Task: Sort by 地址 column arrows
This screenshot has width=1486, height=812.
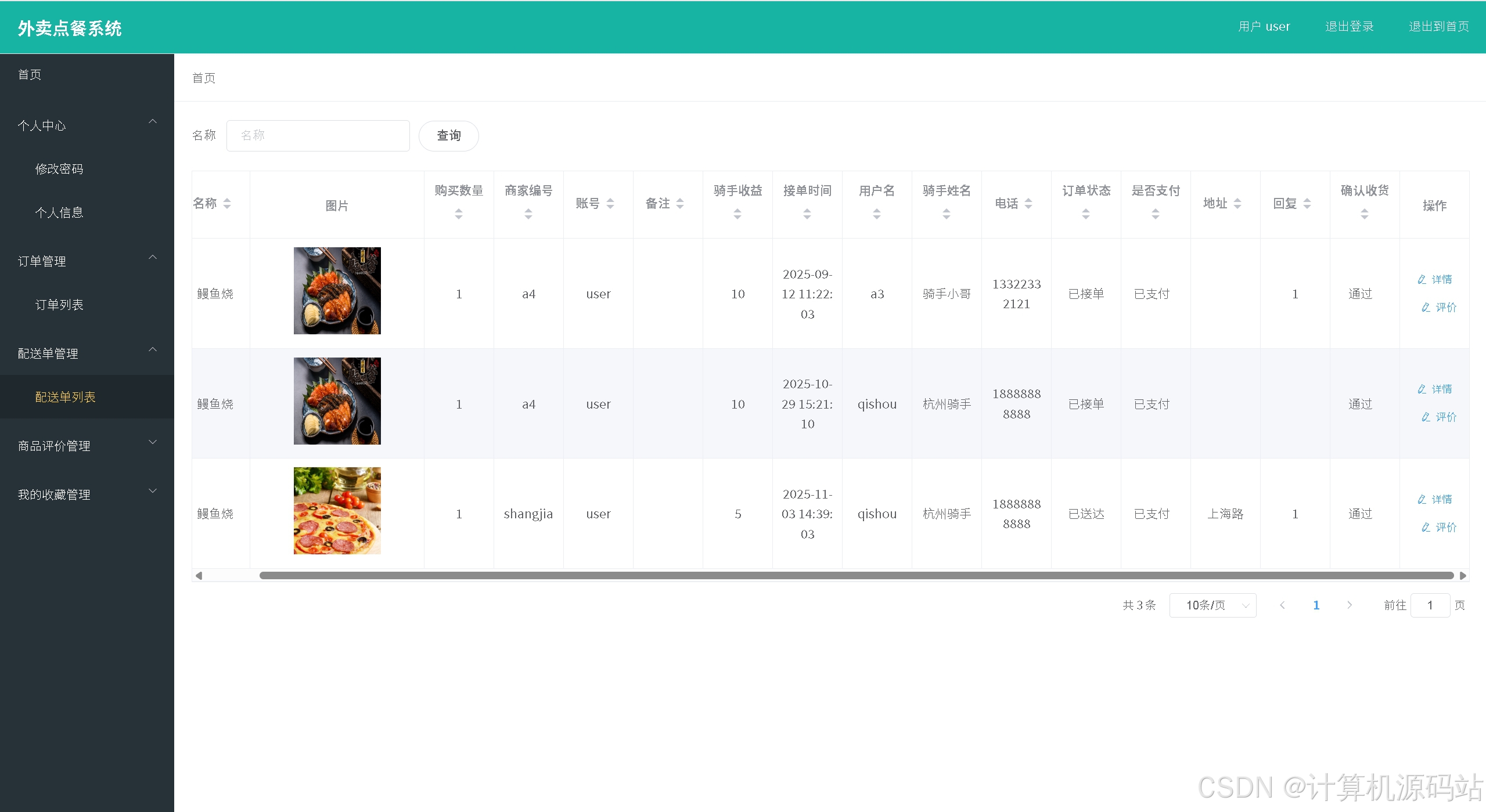Action: (x=1237, y=204)
